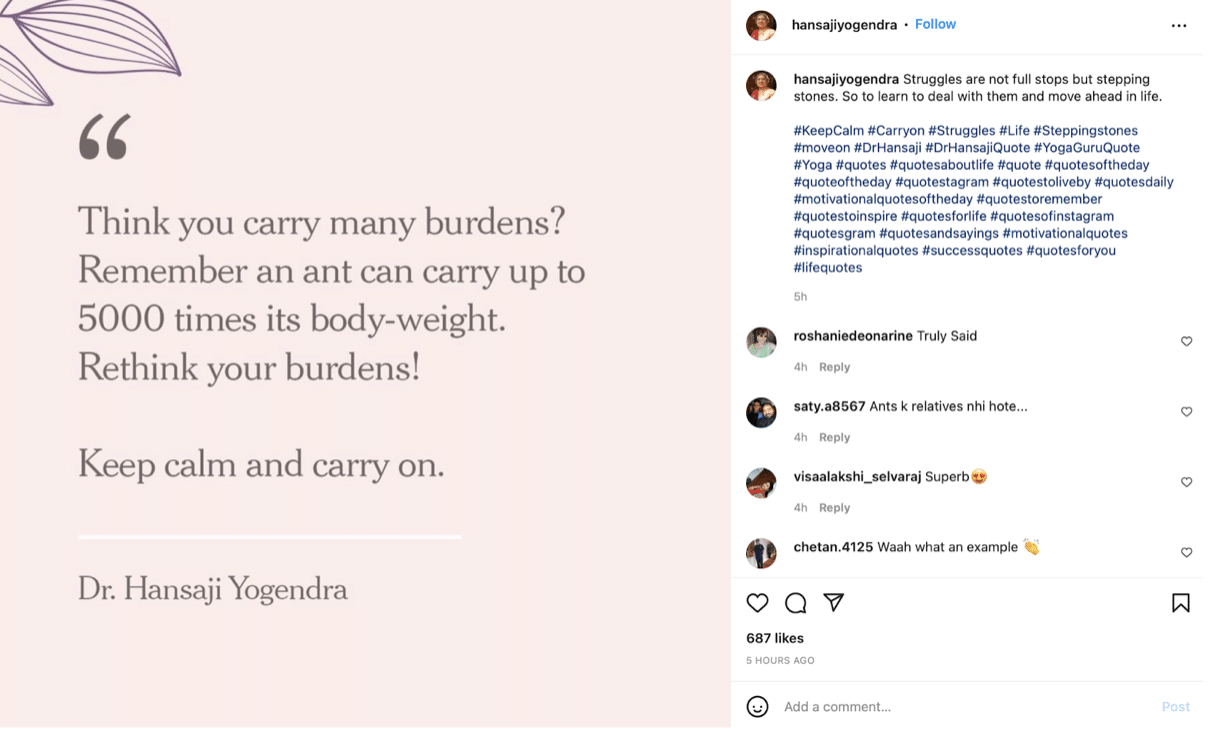Image resolution: width=1226 pixels, height=750 pixels.
Task: Heart visaalakshi_selvaraj's comment
Action: tap(1186, 482)
